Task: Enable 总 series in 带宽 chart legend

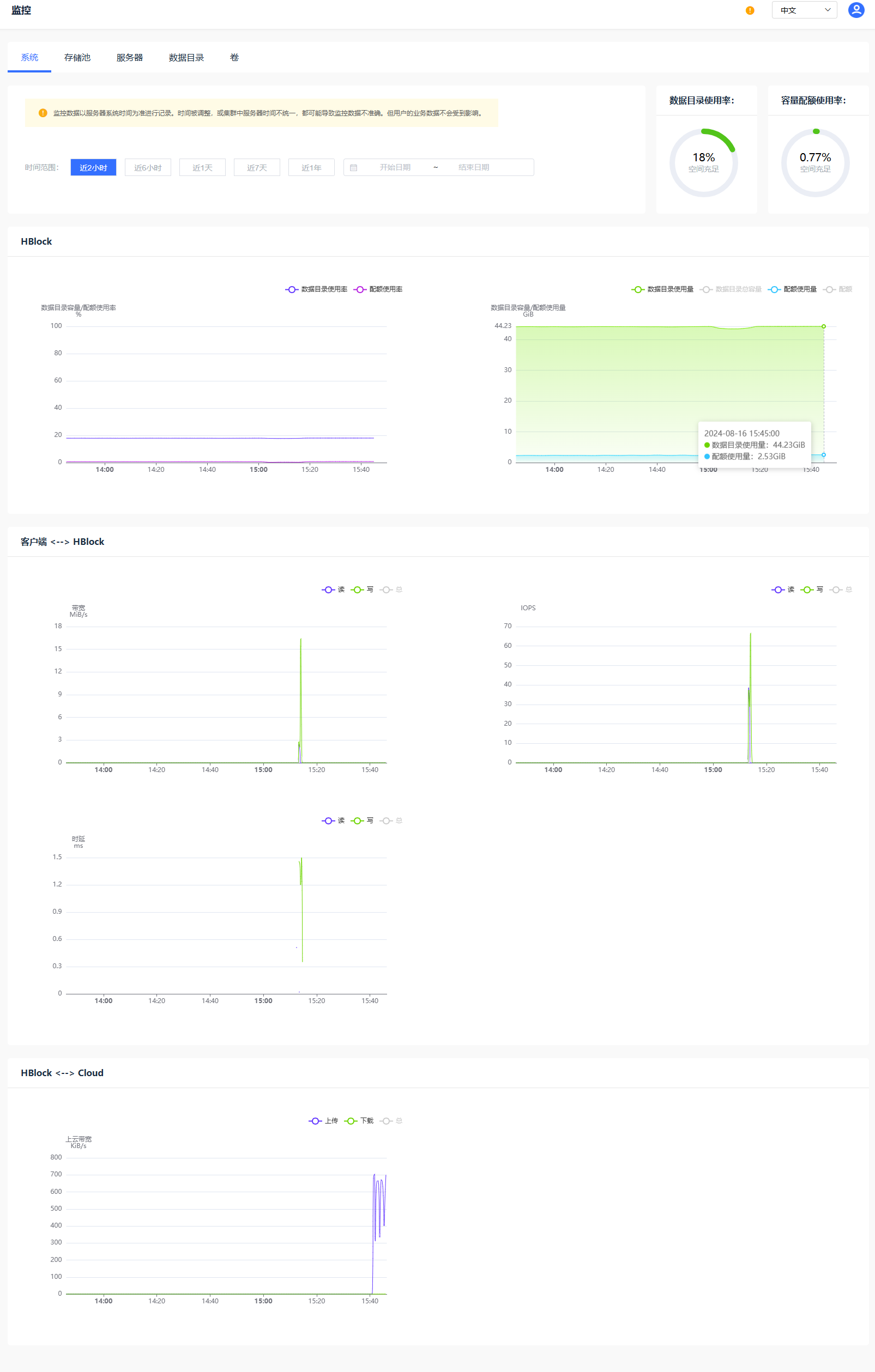Action: (x=391, y=589)
